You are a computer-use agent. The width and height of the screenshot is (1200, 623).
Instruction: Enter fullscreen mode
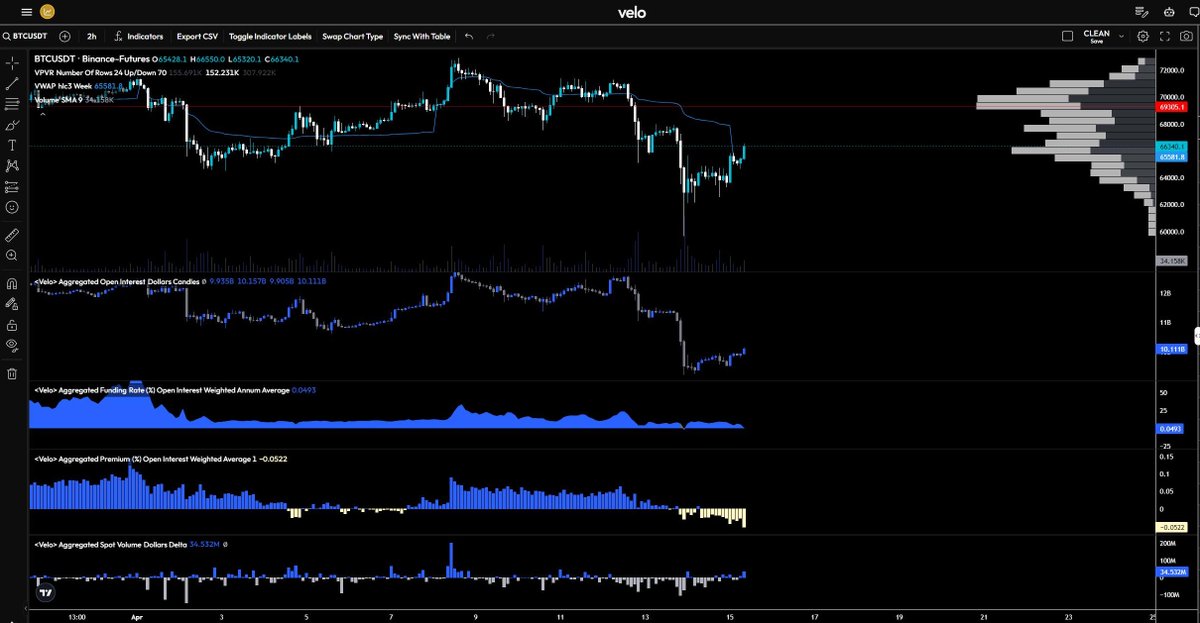coord(1163,36)
